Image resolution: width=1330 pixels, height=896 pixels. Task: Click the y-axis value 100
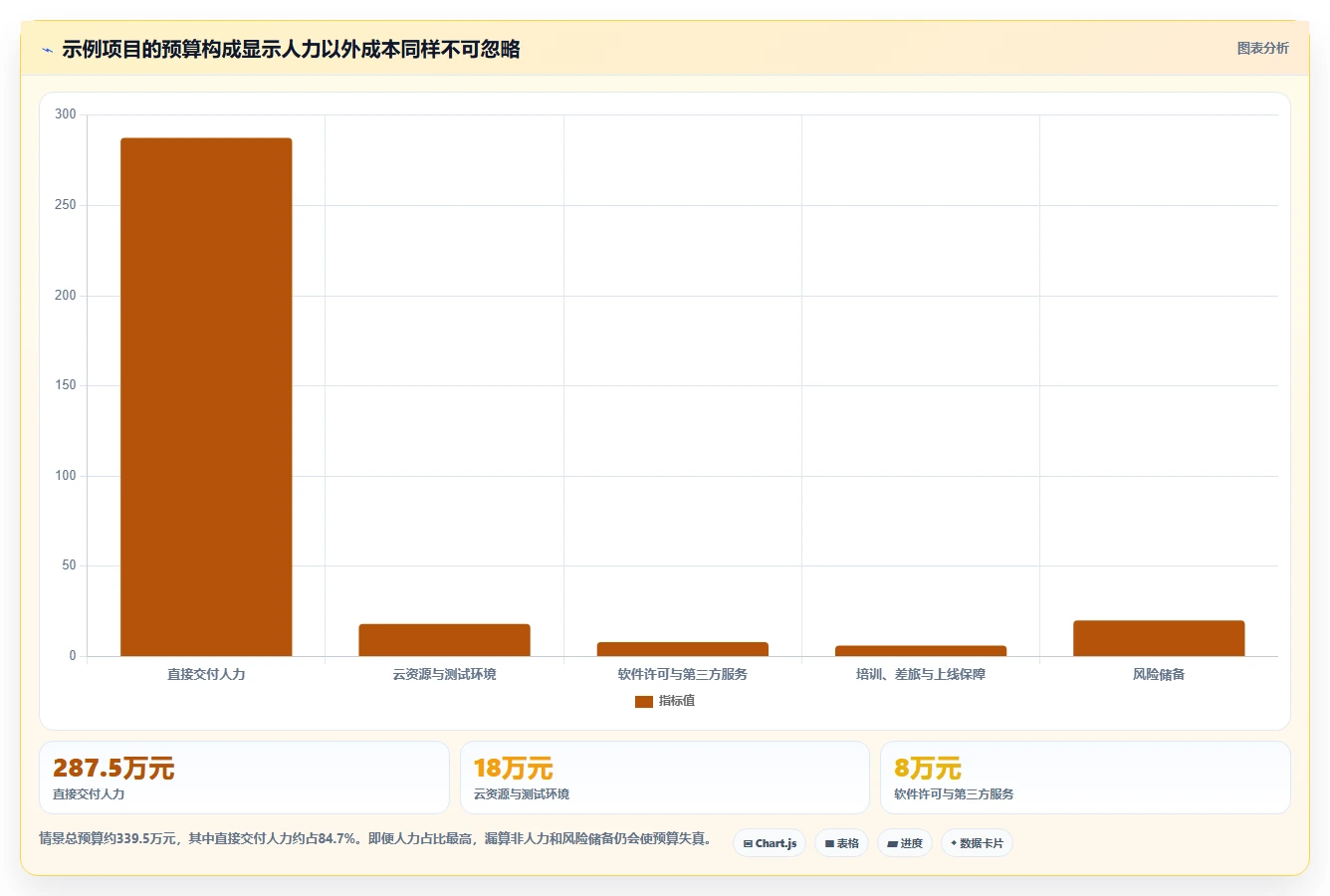[x=66, y=476]
